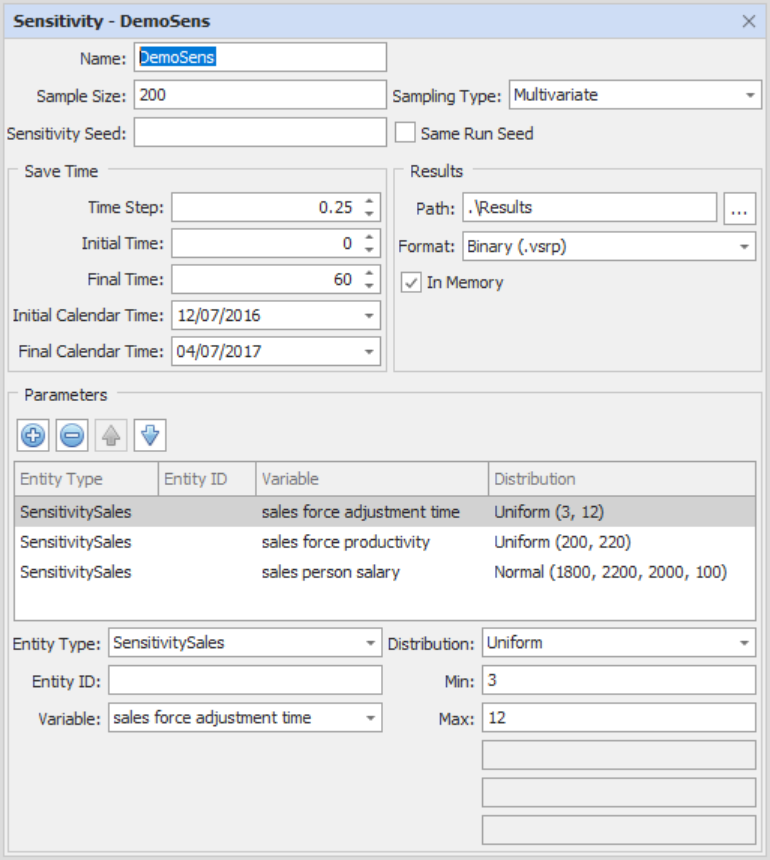Click the Variable column header
This screenshot has width=770, height=860.
point(372,479)
